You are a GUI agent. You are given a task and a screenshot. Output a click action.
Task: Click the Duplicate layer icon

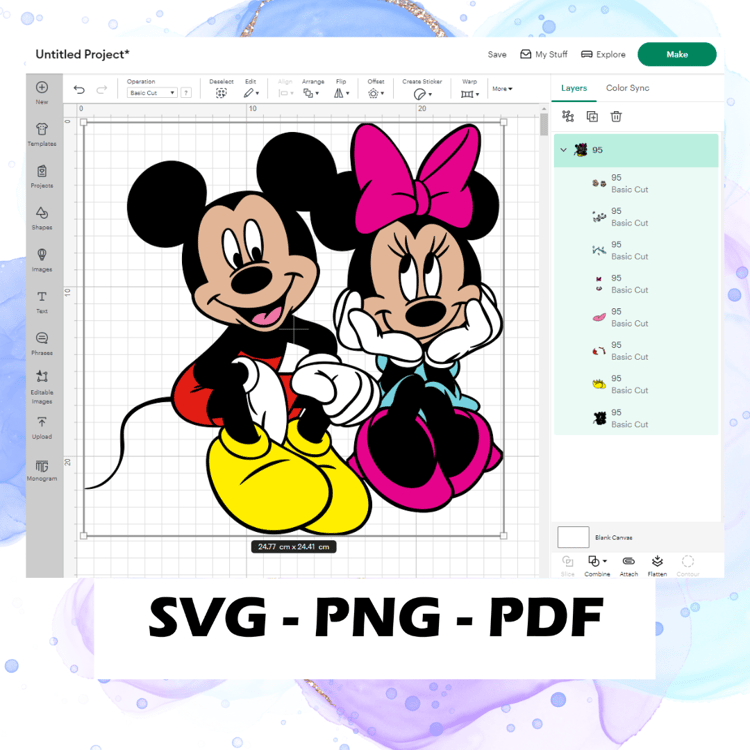tap(592, 116)
